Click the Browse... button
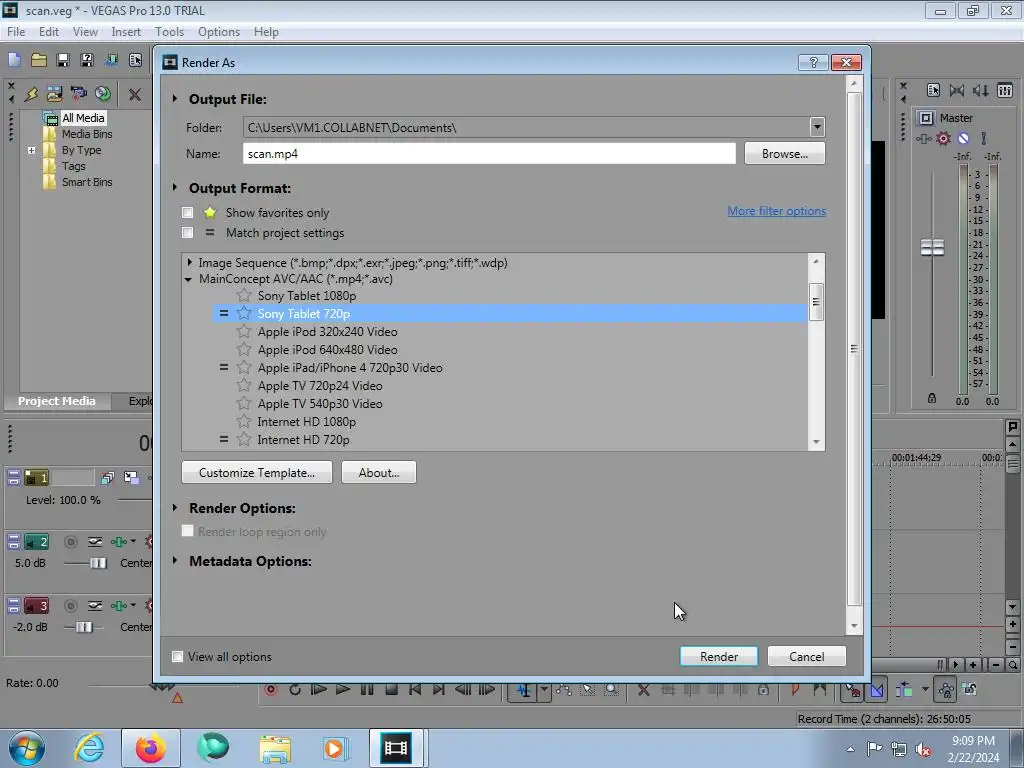The width and height of the screenshot is (1024, 768). [x=784, y=153]
